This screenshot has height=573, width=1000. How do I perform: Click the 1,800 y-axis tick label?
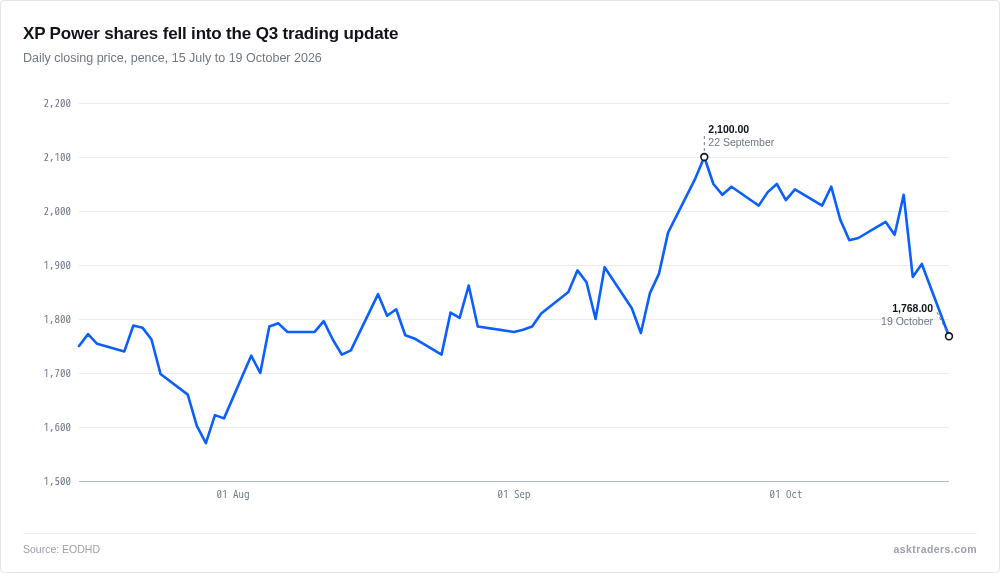click(57, 320)
